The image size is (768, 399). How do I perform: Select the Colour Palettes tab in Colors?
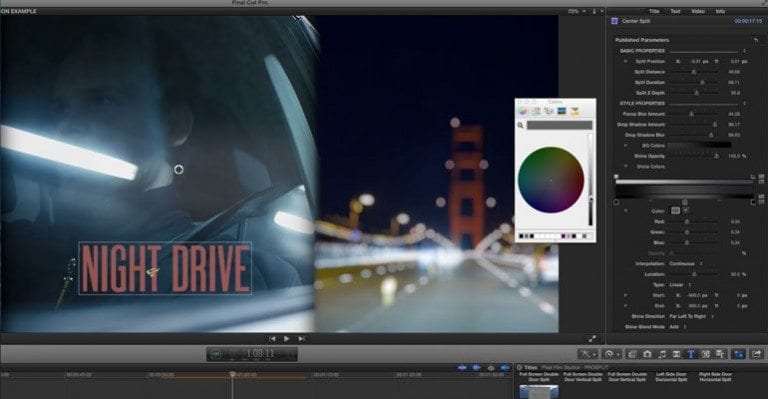click(549, 111)
